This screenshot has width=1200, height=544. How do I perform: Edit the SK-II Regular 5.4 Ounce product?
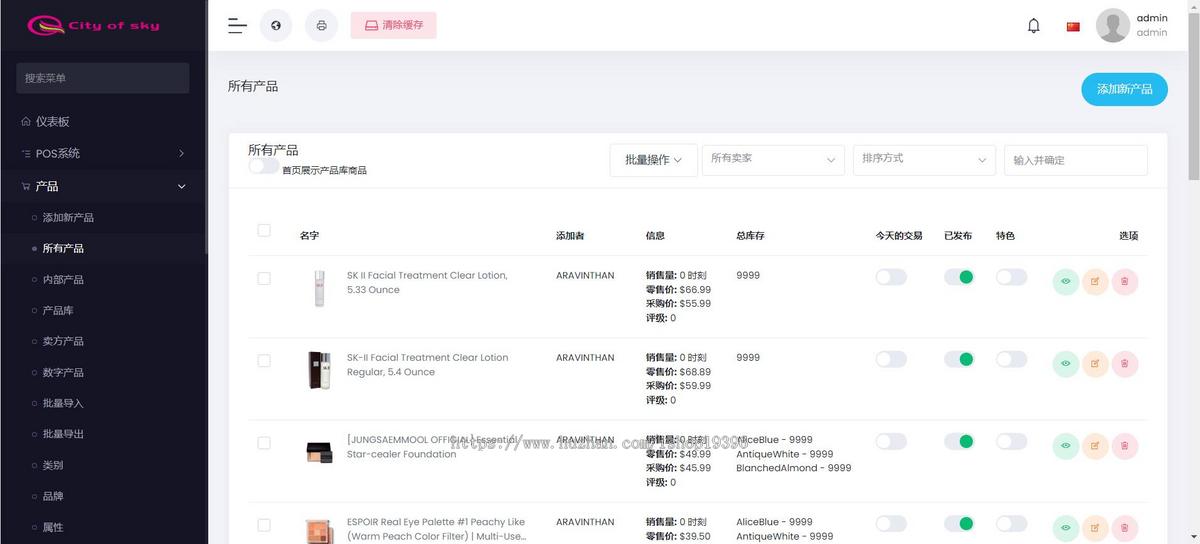1095,364
